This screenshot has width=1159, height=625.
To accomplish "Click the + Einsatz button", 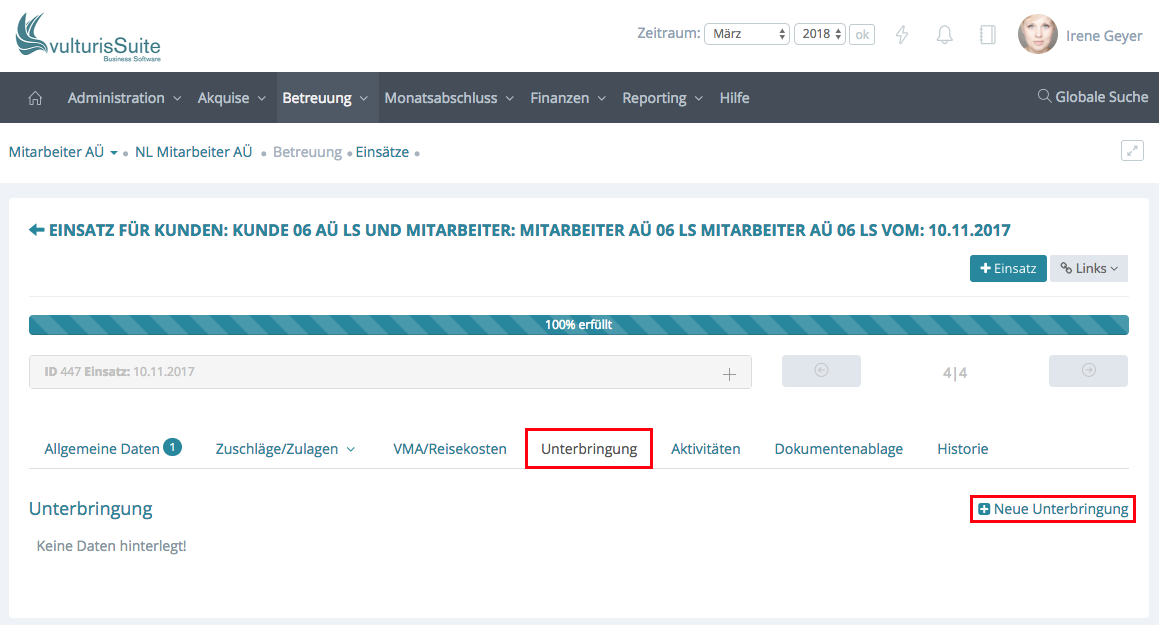I will coord(1007,269).
